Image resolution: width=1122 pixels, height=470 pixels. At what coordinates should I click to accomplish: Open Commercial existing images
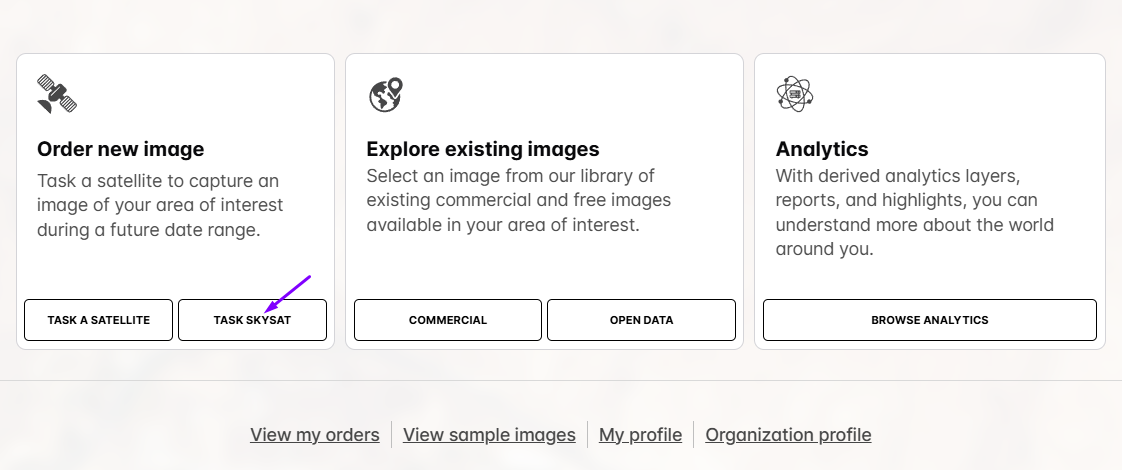click(x=447, y=320)
